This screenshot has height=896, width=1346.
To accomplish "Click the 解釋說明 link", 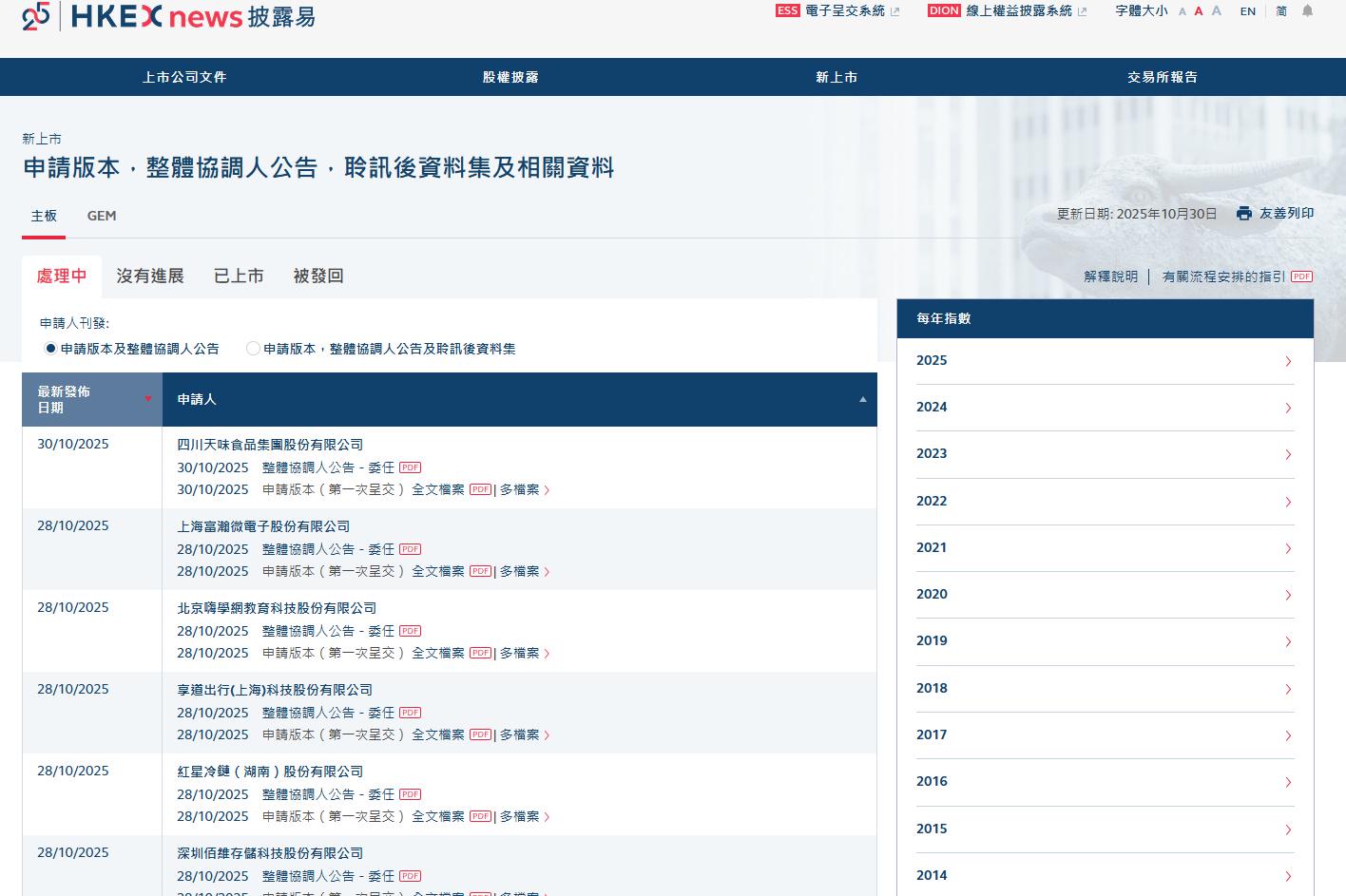I will (x=1110, y=276).
